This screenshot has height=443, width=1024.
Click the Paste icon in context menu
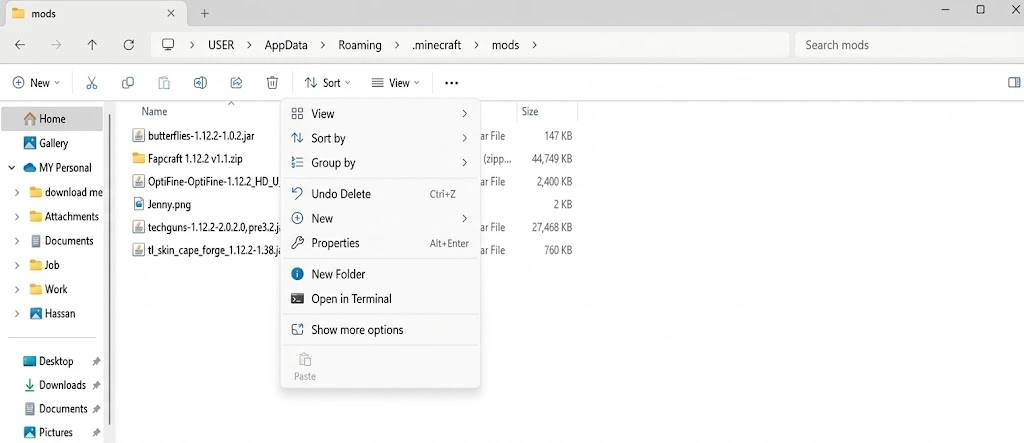[x=305, y=366]
